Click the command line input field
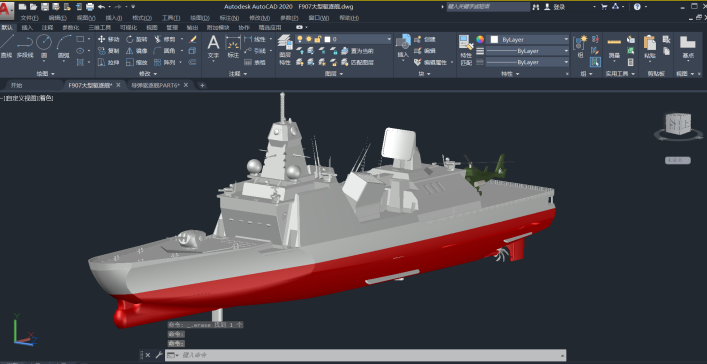 (365, 355)
